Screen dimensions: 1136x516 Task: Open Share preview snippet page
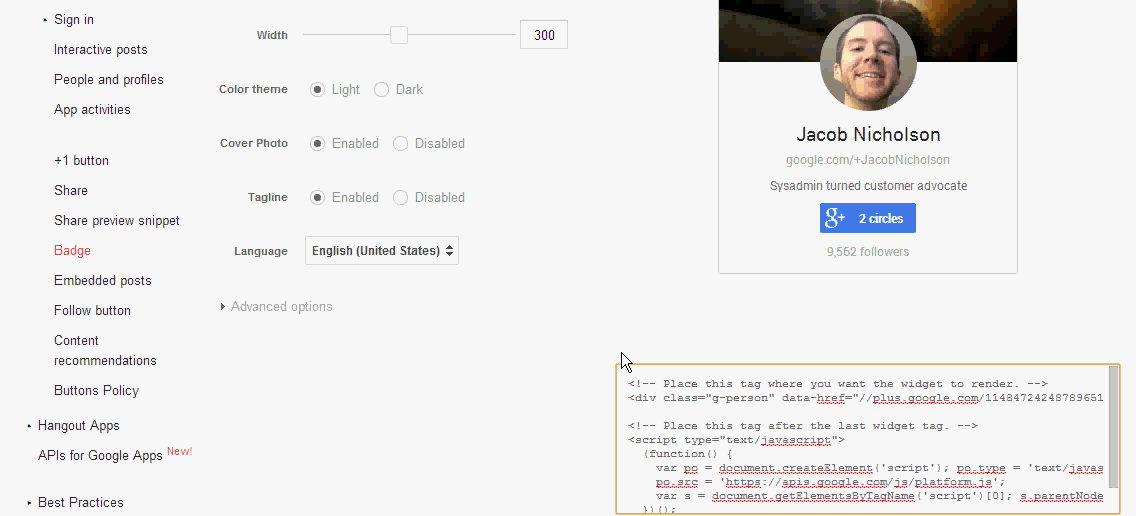point(117,220)
